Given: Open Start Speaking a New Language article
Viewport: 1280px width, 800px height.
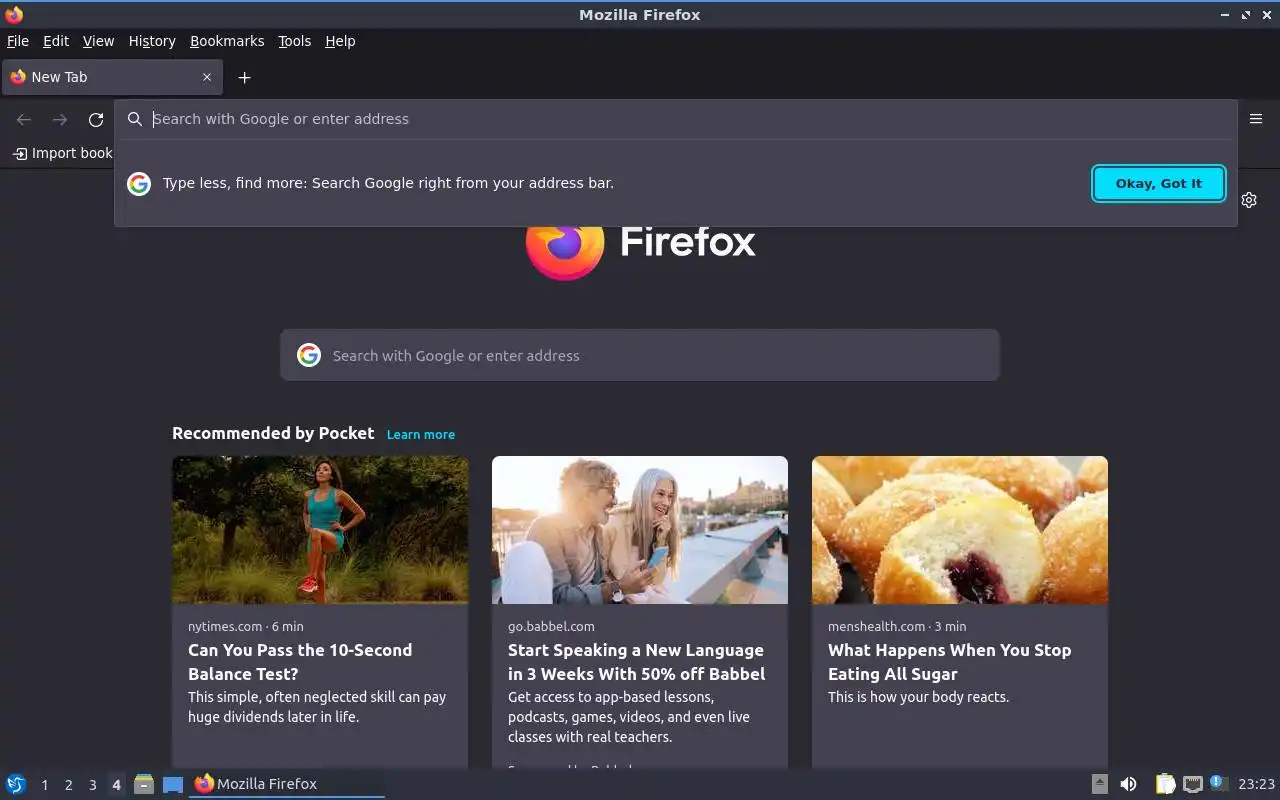Looking at the screenshot, I should (x=636, y=662).
